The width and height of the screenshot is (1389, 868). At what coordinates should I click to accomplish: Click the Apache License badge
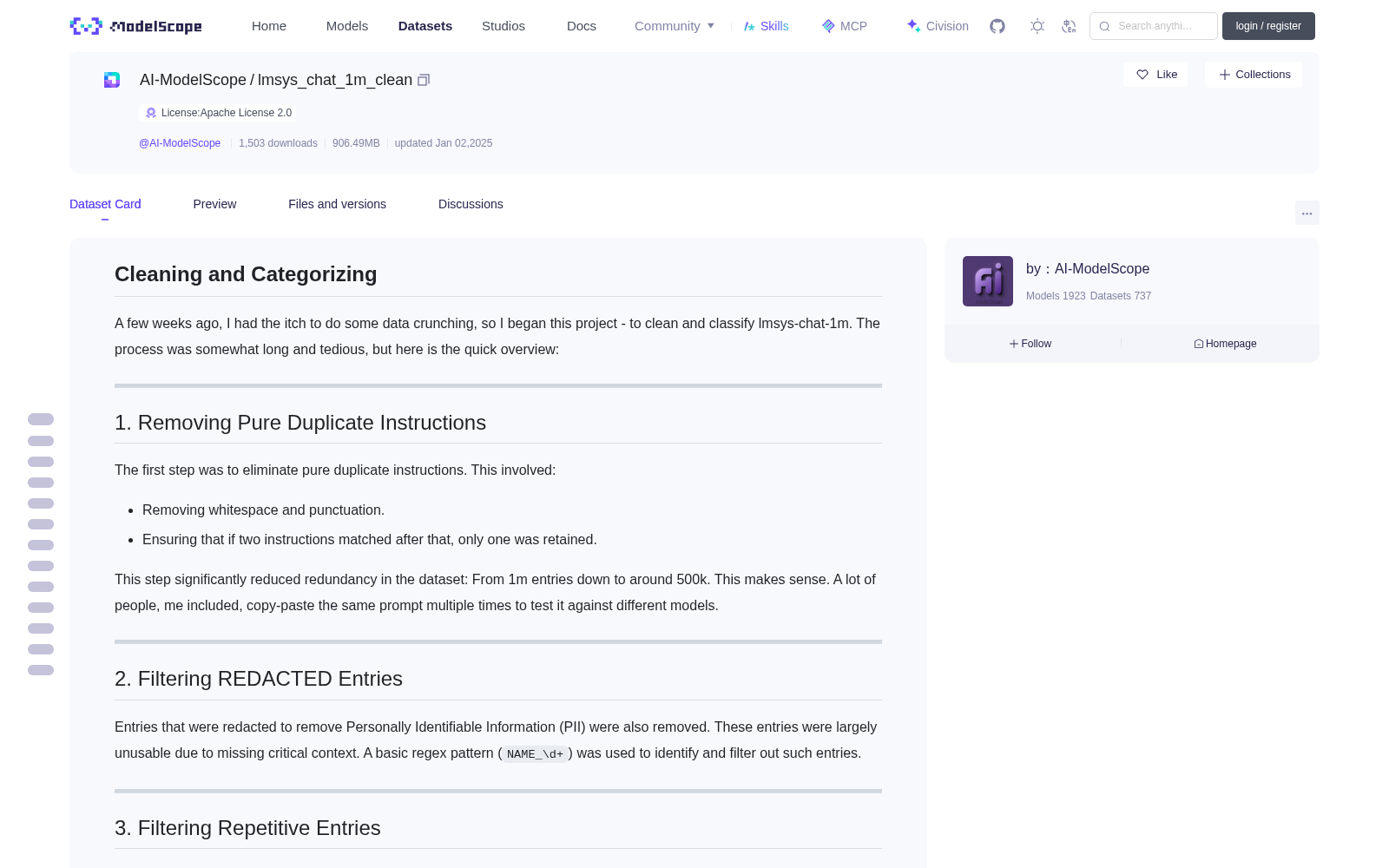point(218,113)
